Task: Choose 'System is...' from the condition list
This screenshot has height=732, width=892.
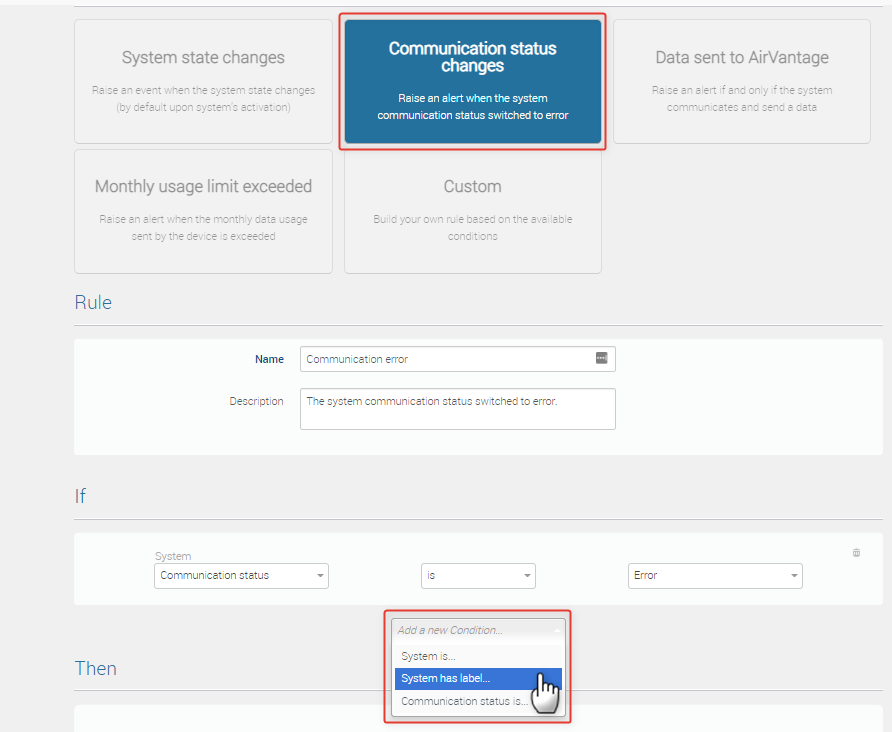Action: [428, 656]
